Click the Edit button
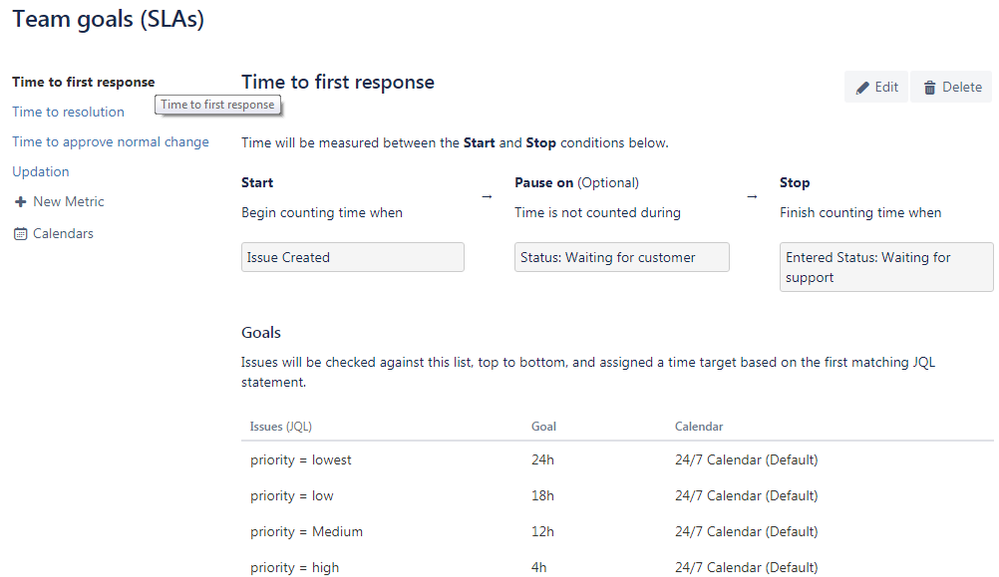The height and width of the screenshot is (577, 999). click(x=876, y=87)
